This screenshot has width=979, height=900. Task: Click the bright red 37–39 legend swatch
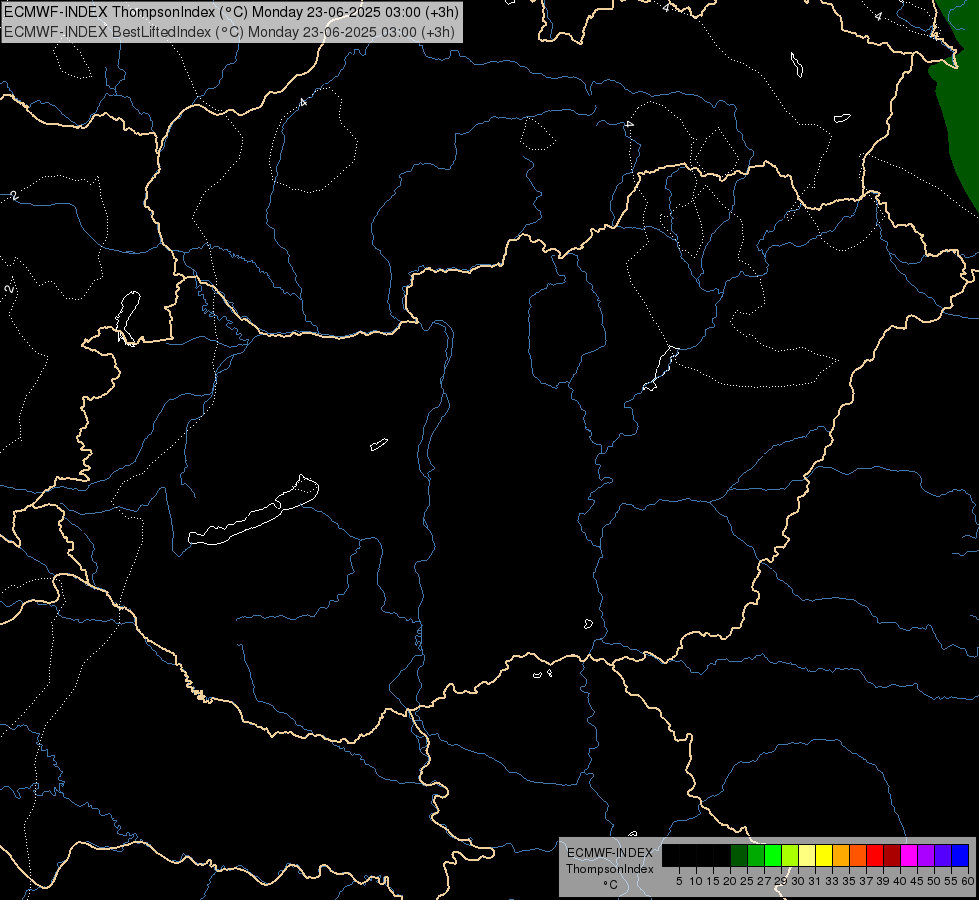pos(875,855)
